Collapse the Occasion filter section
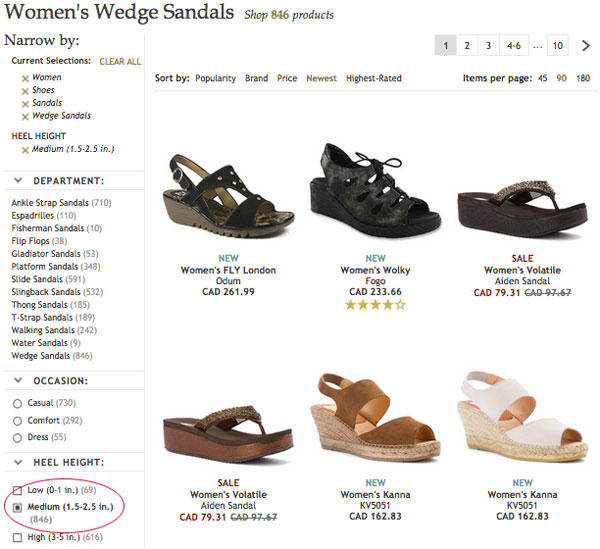Viewport: 600px width, 549px height. (x=19, y=381)
